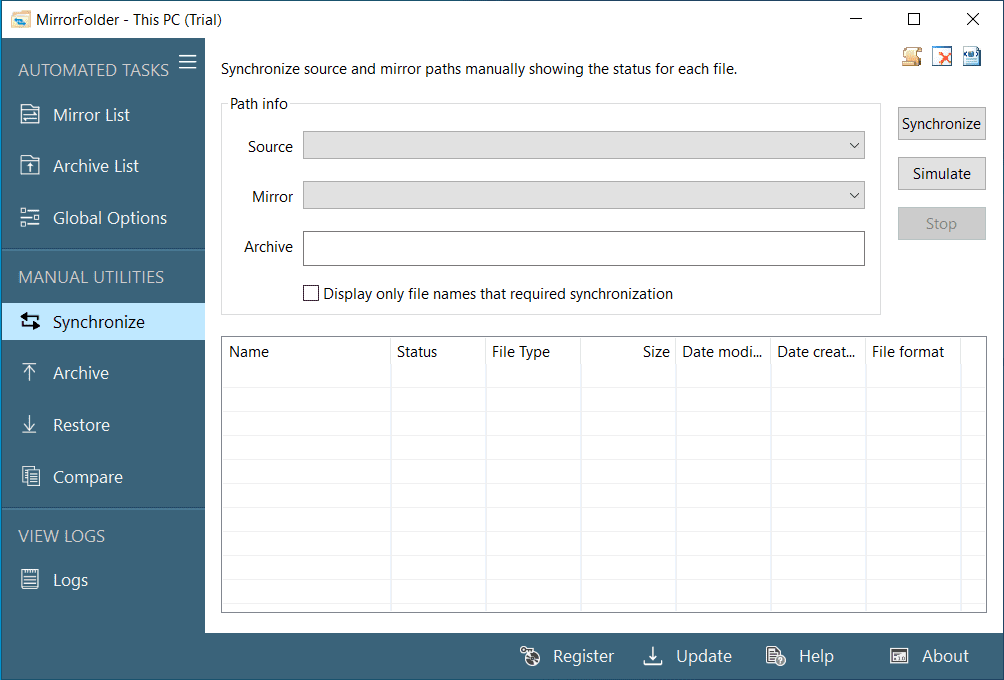
Task: Click the scroll script icon at top right
Action: (x=912, y=57)
